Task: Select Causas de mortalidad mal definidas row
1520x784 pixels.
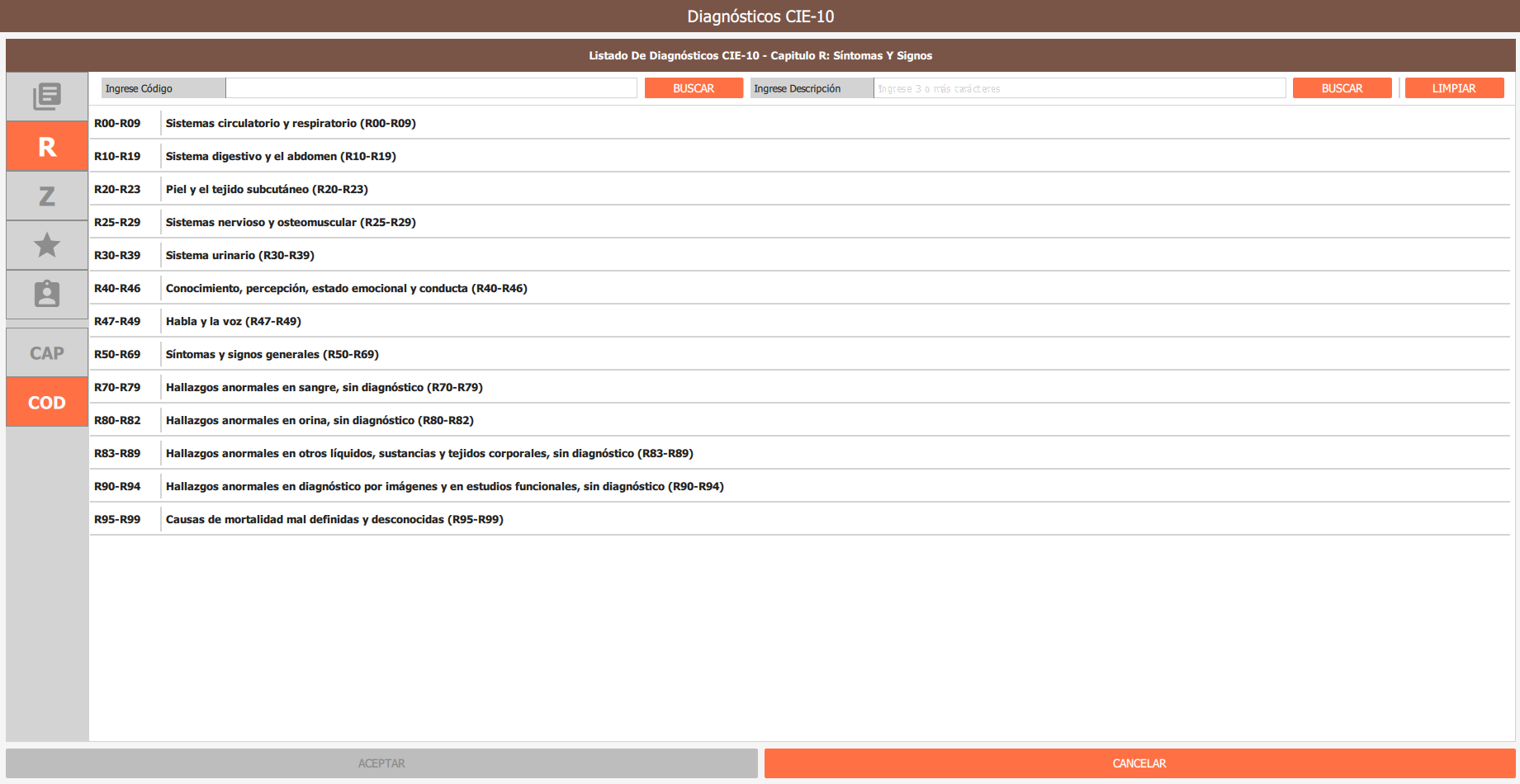Action: (x=334, y=519)
